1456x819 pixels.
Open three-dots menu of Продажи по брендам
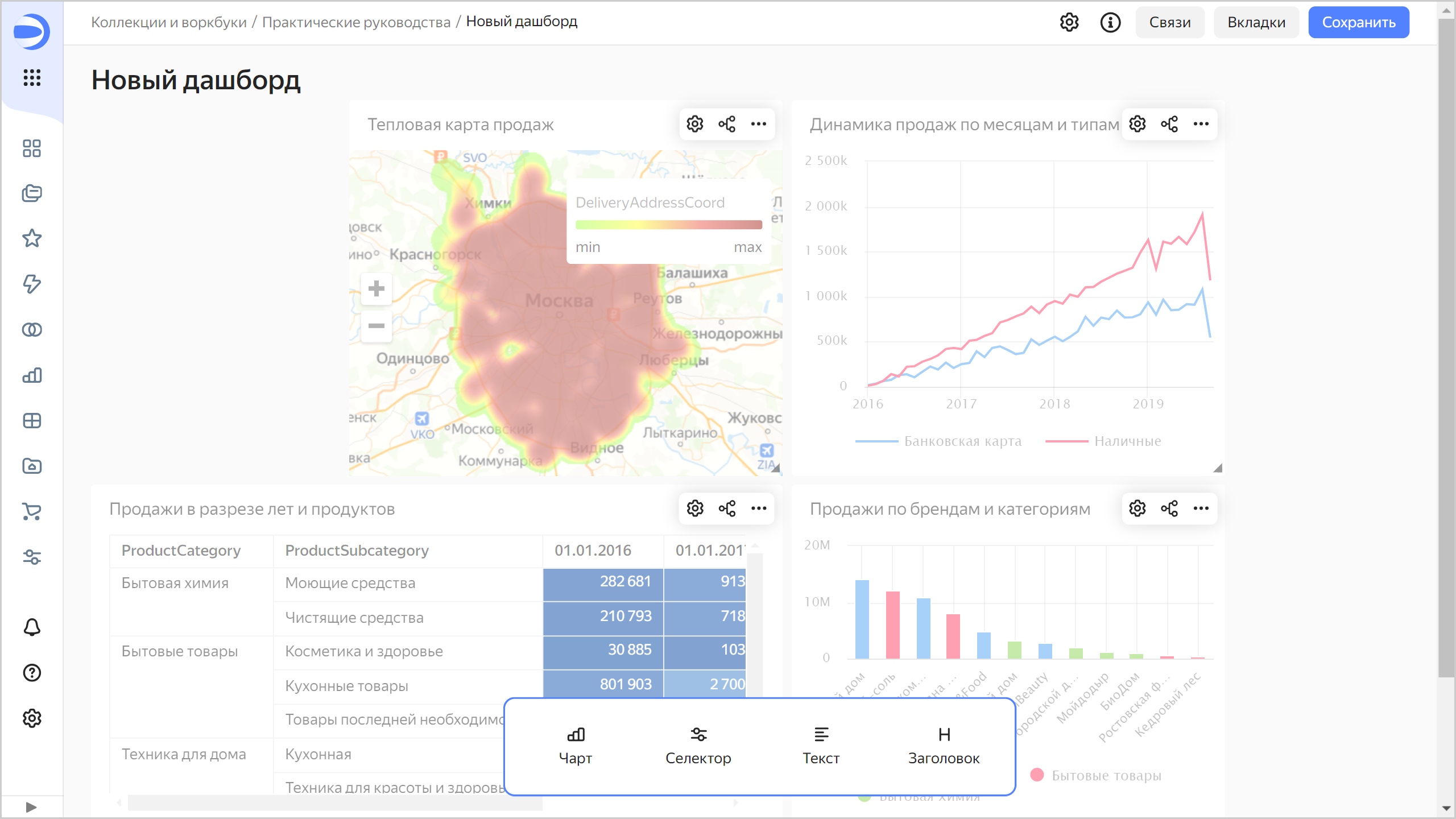click(1201, 508)
